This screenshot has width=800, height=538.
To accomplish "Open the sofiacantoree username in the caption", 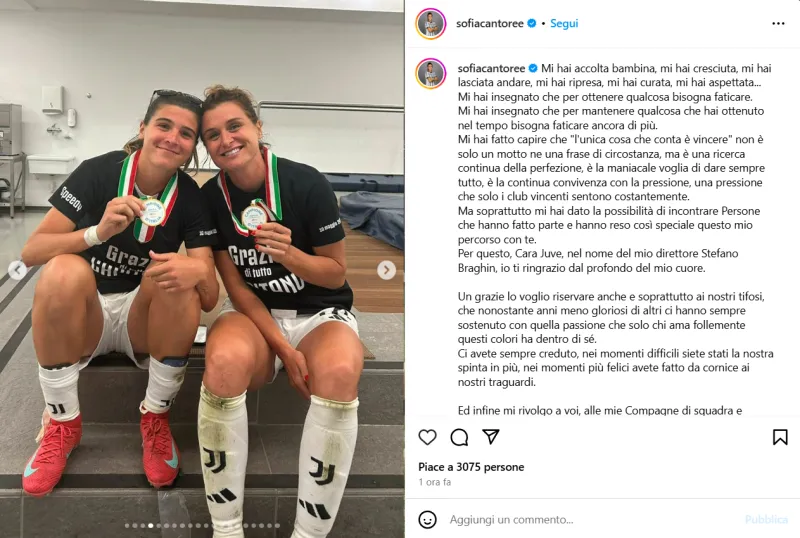I will pyautogui.click(x=491, y=68).
